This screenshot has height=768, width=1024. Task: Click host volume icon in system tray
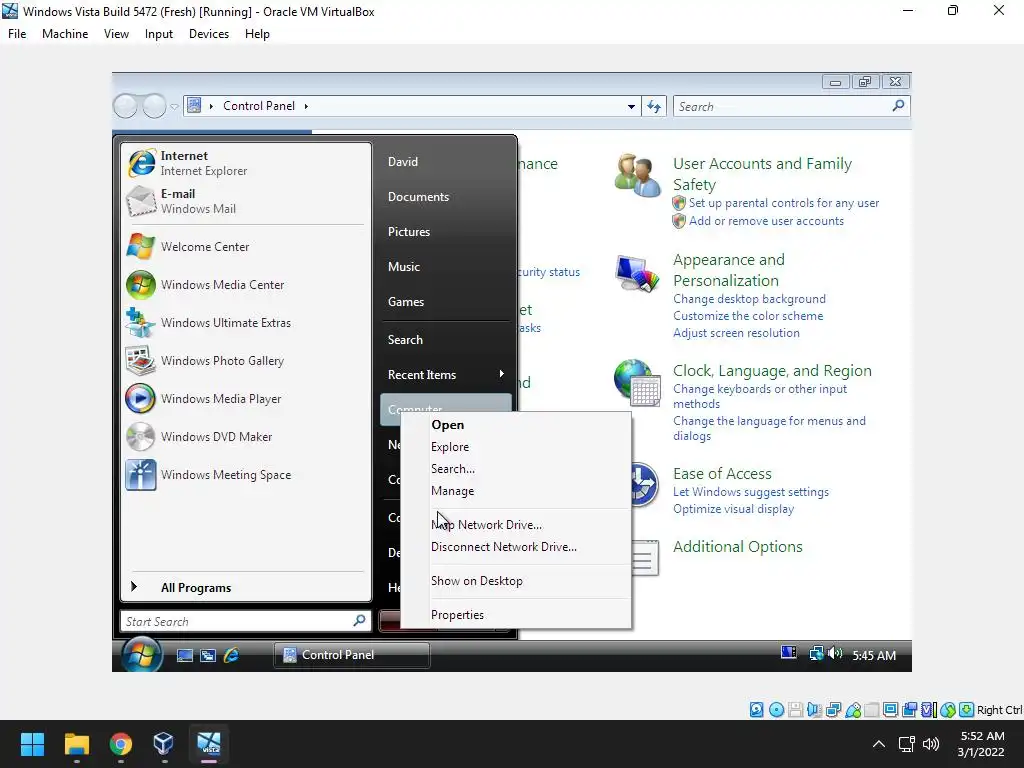931,744
